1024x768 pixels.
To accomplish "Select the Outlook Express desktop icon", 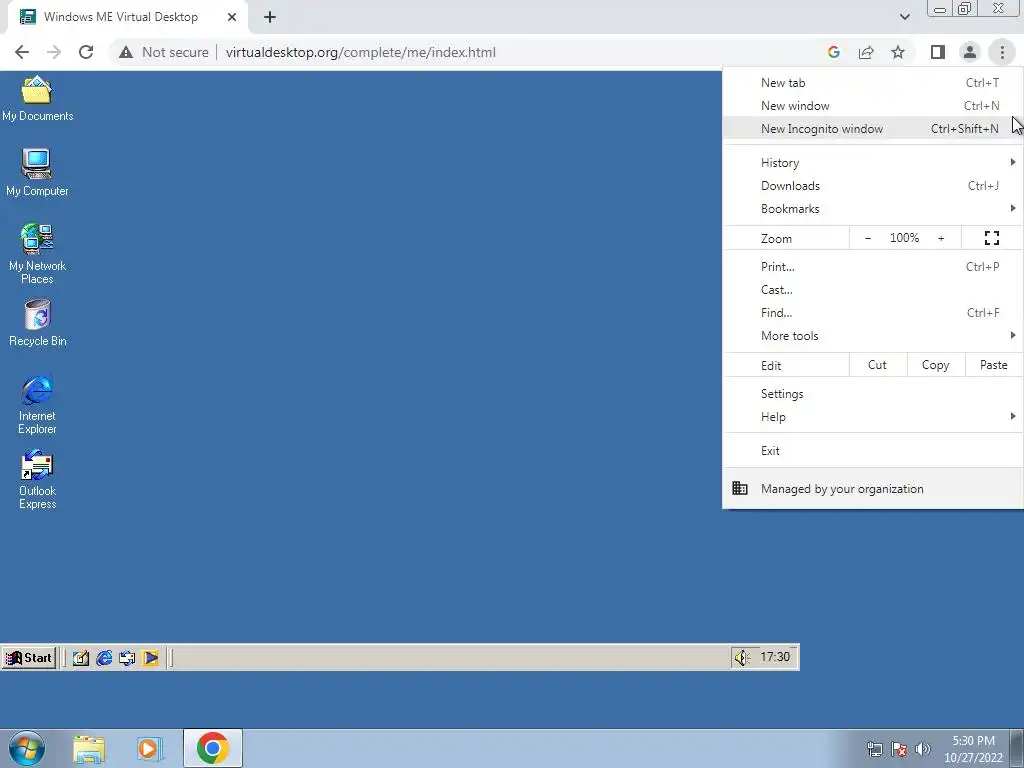I will click(37, 480).
